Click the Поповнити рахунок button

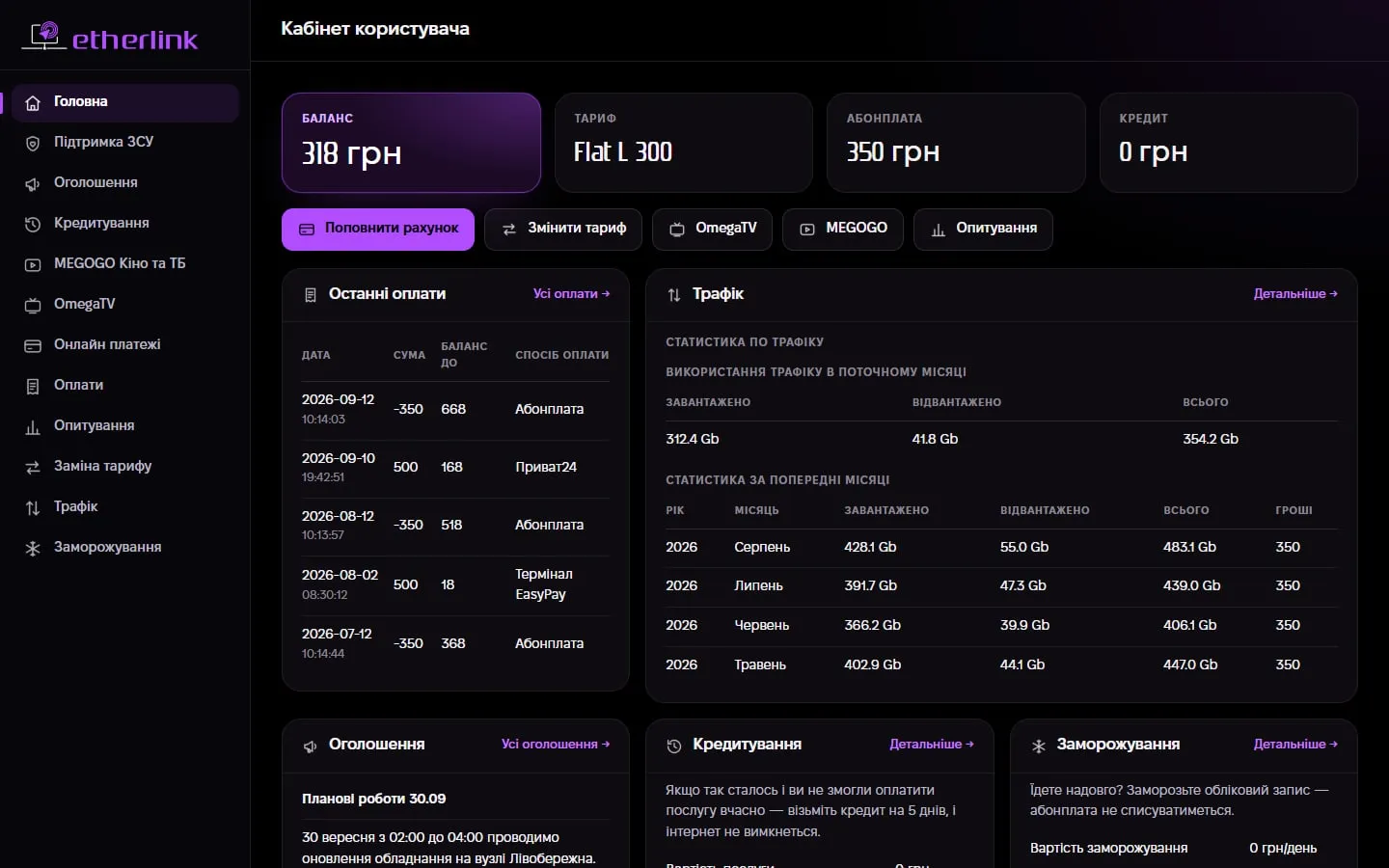(x=378, y=230)
